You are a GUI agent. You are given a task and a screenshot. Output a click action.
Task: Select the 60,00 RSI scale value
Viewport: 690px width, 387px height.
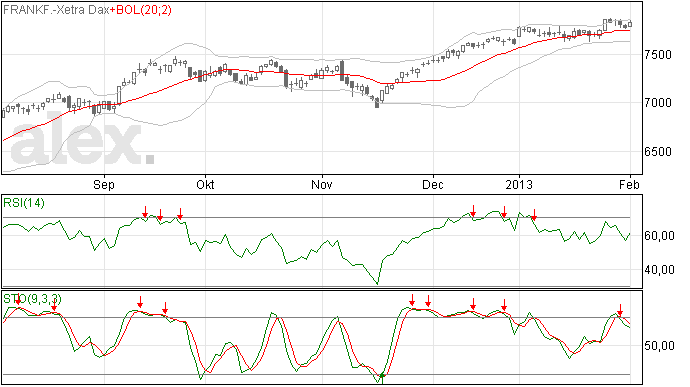660,236
